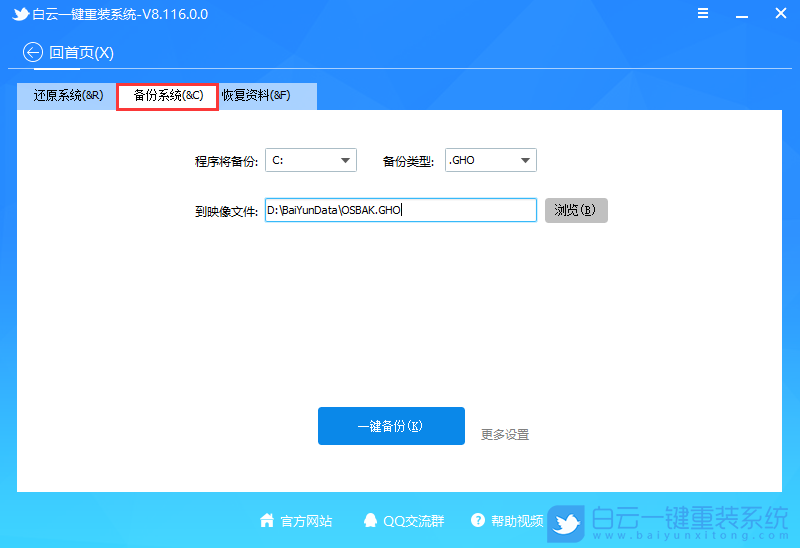The image size is (800, 548).
Task: Start backup with 一键备份(K) button
Action: [391, 426]
